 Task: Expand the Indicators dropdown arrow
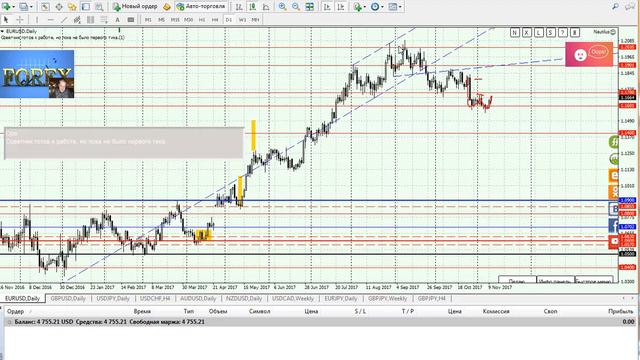(x=364, y=7)
